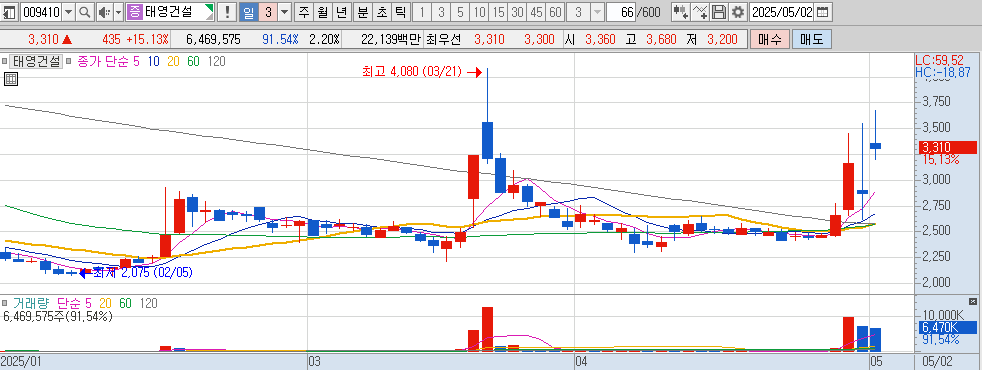This screenshot has width=982, height=370.
Task: Click the volume 단순 5 legend
Action: coord(74,303)
